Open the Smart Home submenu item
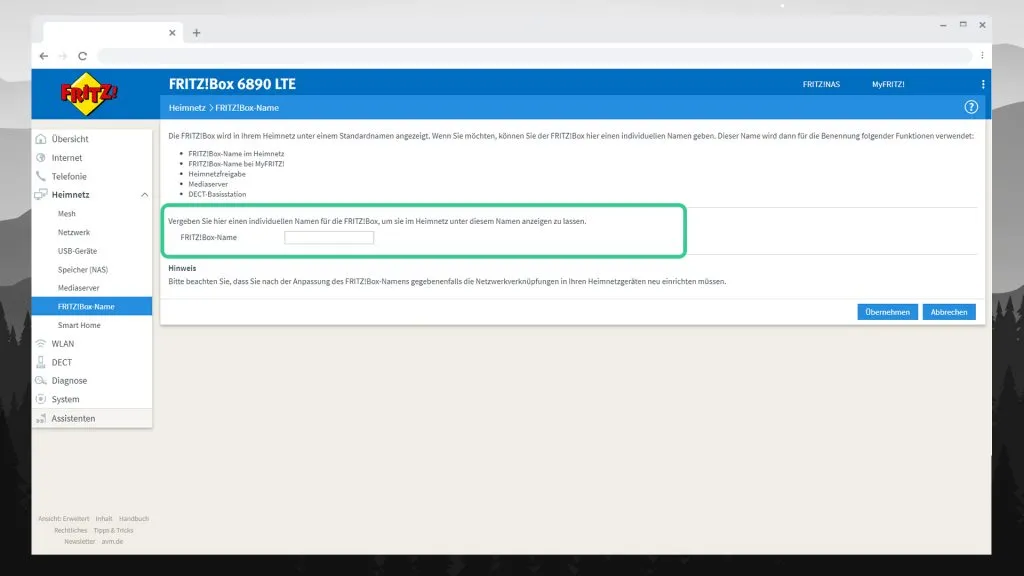 [79, 325]
